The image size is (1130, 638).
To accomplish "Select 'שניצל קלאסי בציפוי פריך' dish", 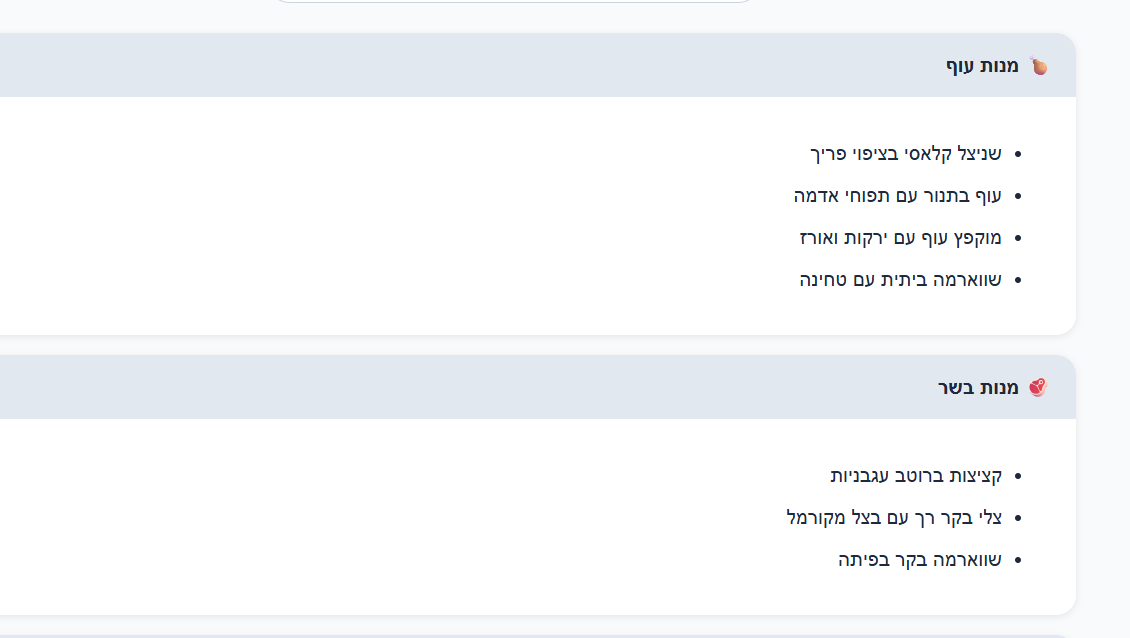I will 905,154.
